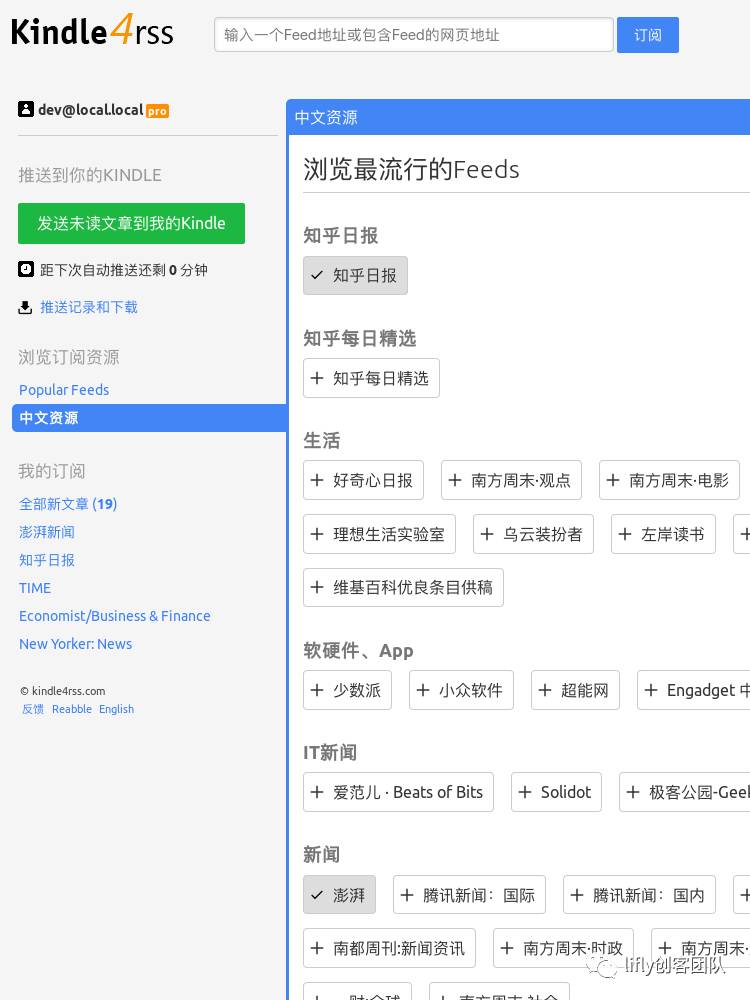Open TIME subscription in sidebar
The width and height of the screenshot is (750, 1000).
pos(35,588)
